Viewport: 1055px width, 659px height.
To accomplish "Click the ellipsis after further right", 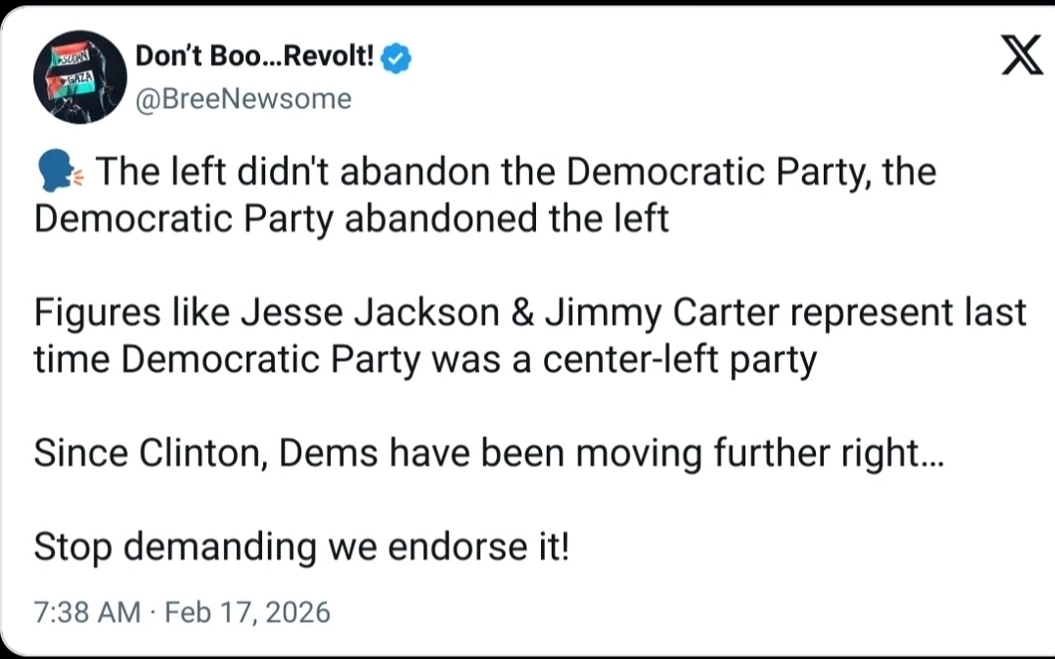I will point(929,456).
